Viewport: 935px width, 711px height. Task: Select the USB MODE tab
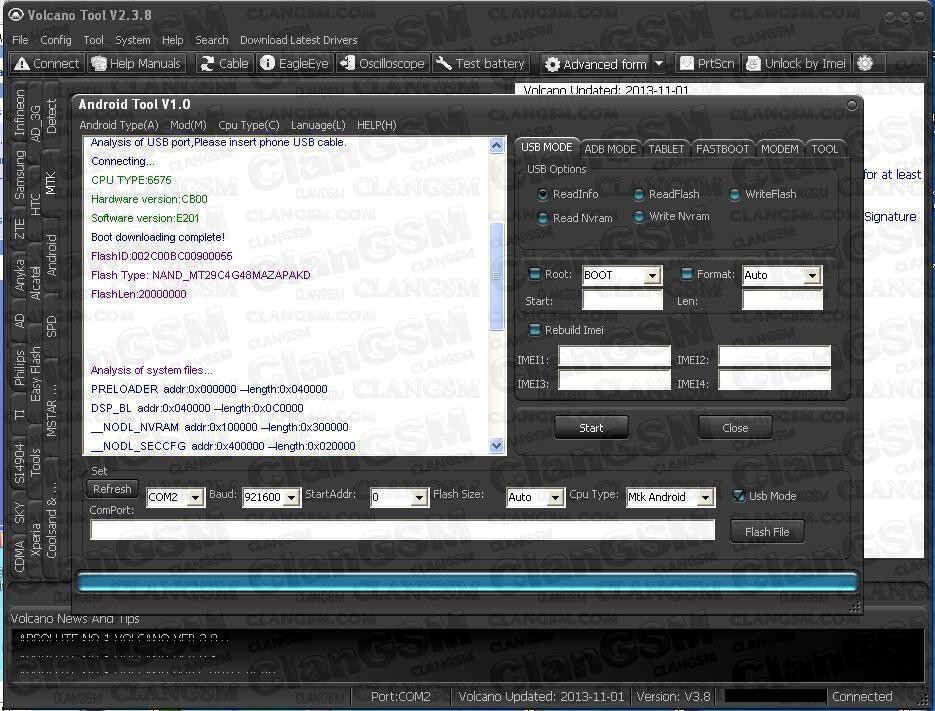pos(546,147)
